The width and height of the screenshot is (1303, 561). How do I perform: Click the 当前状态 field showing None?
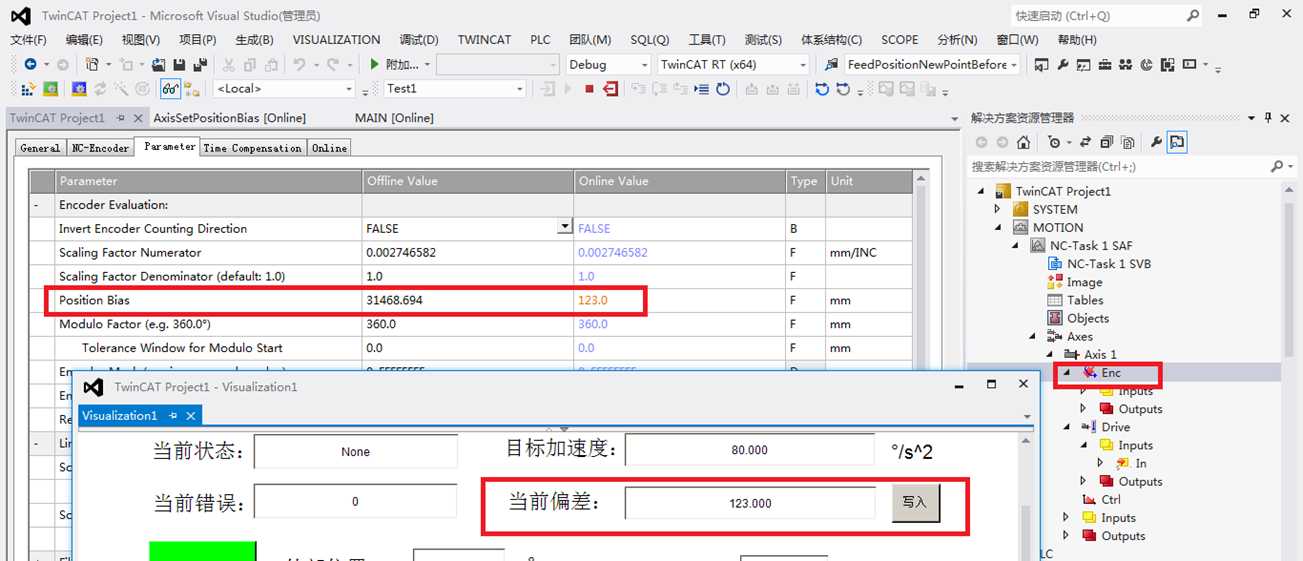click(355, 451)
